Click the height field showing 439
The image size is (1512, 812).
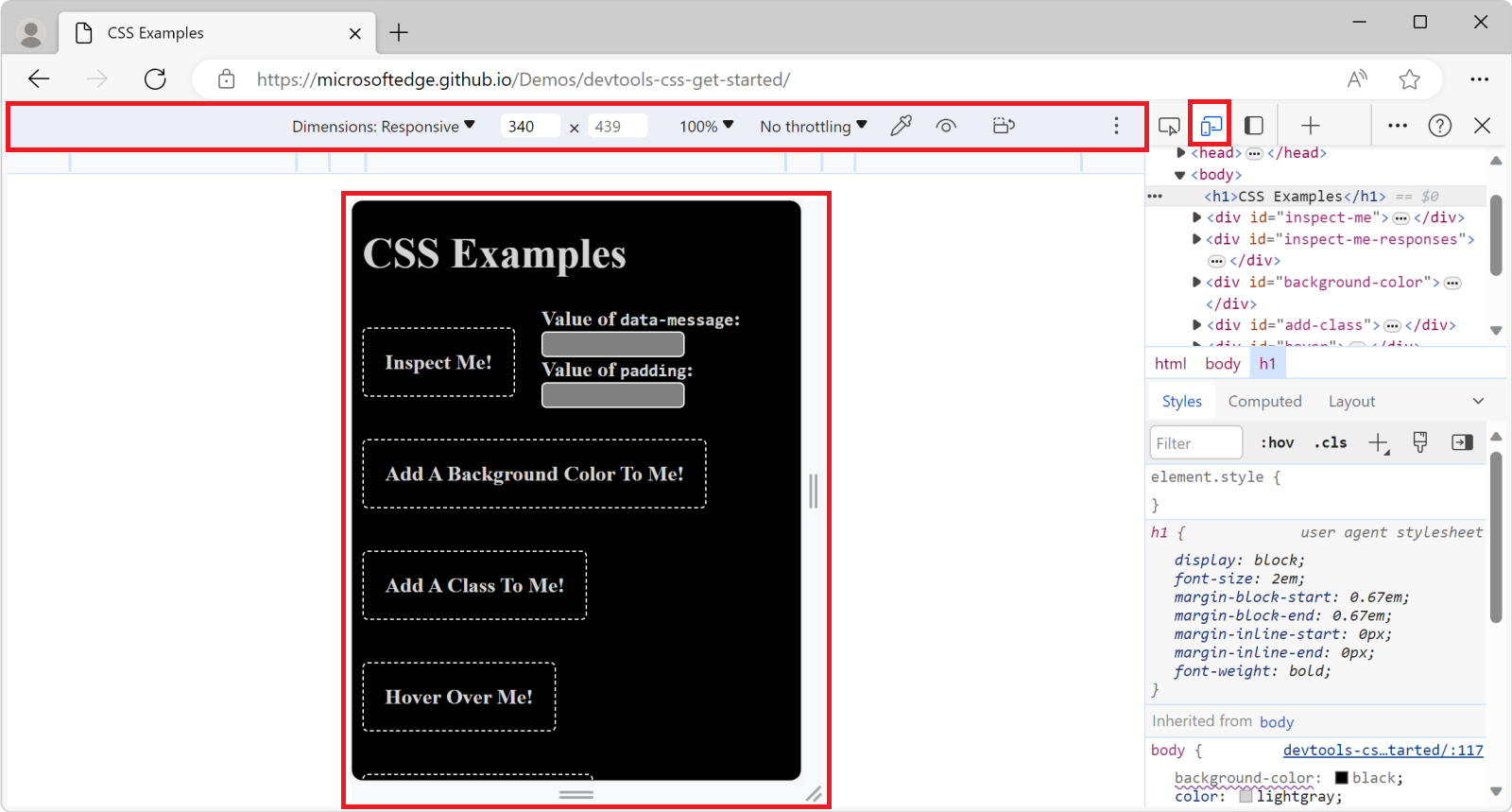pyautogui.click(x=618, y=127)
